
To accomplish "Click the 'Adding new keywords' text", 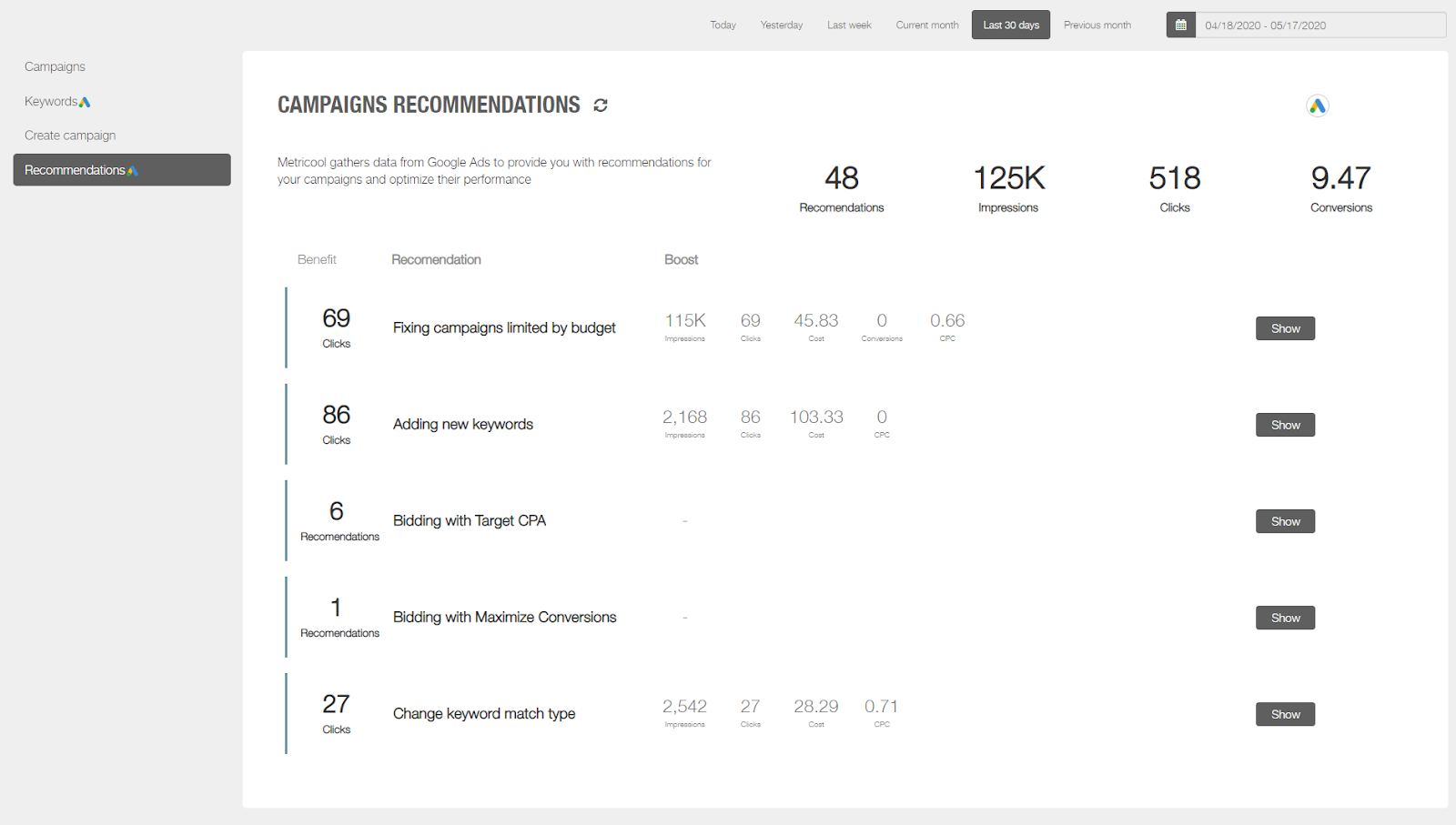I will [x=463, y=424].
